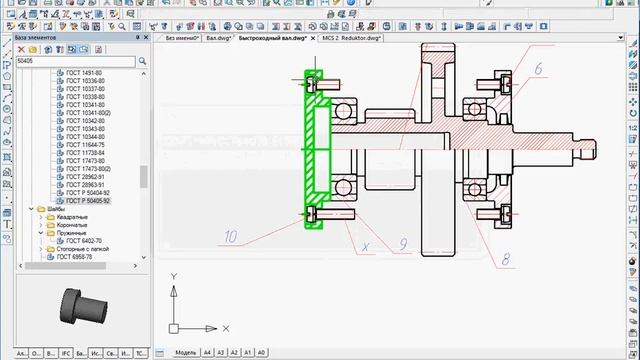Switch to the A2 layout tab
This screenshot has height=360, width=640.
pyautogui.click(x=234, y=352)
